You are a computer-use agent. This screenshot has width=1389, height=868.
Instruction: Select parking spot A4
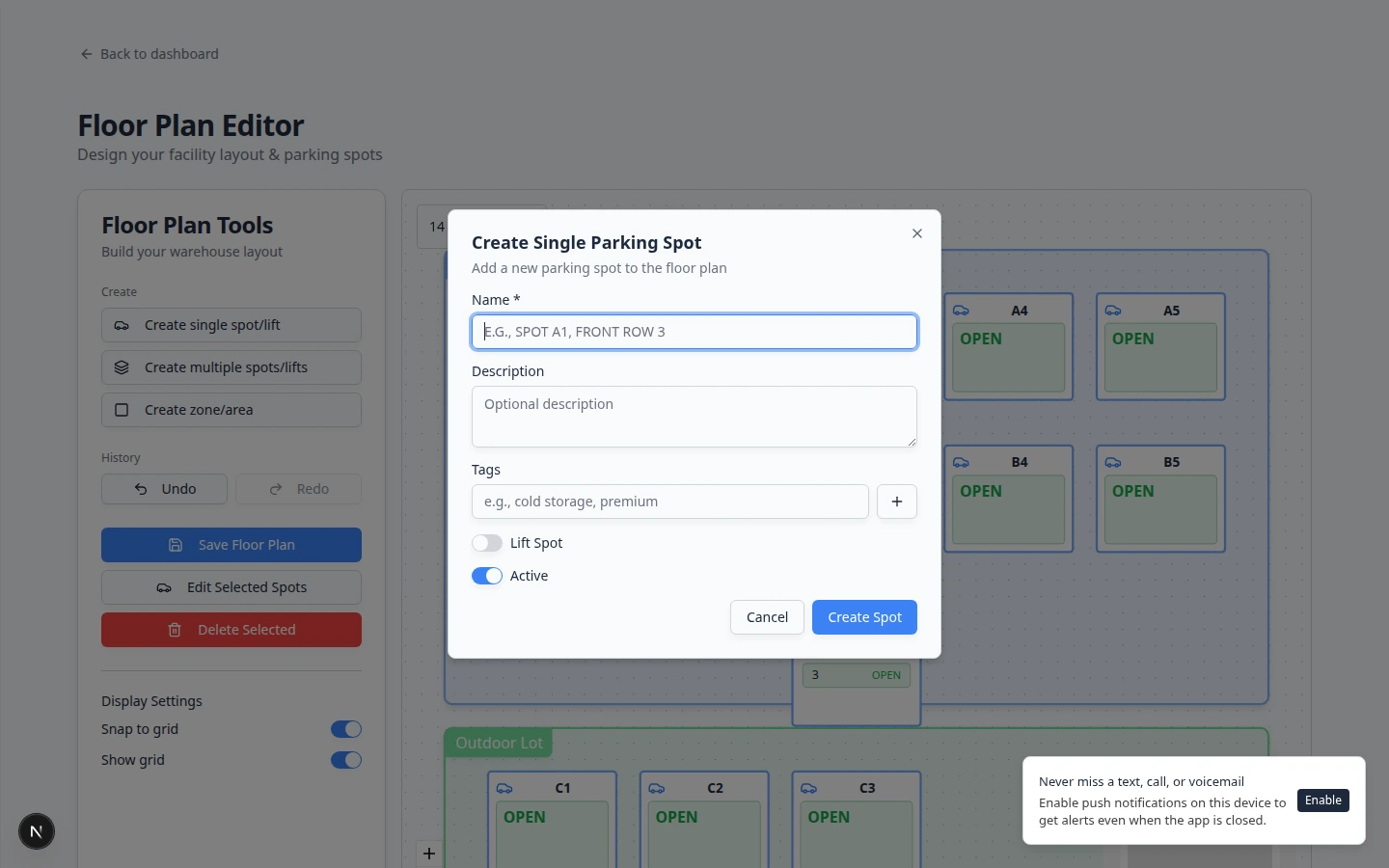point(1008,347)
